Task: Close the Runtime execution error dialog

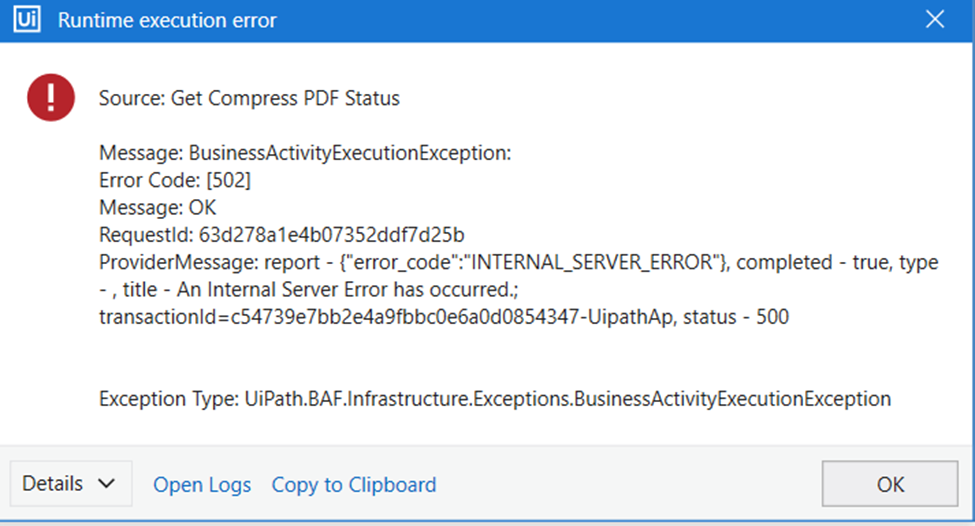Action: [x=935, y=19]
